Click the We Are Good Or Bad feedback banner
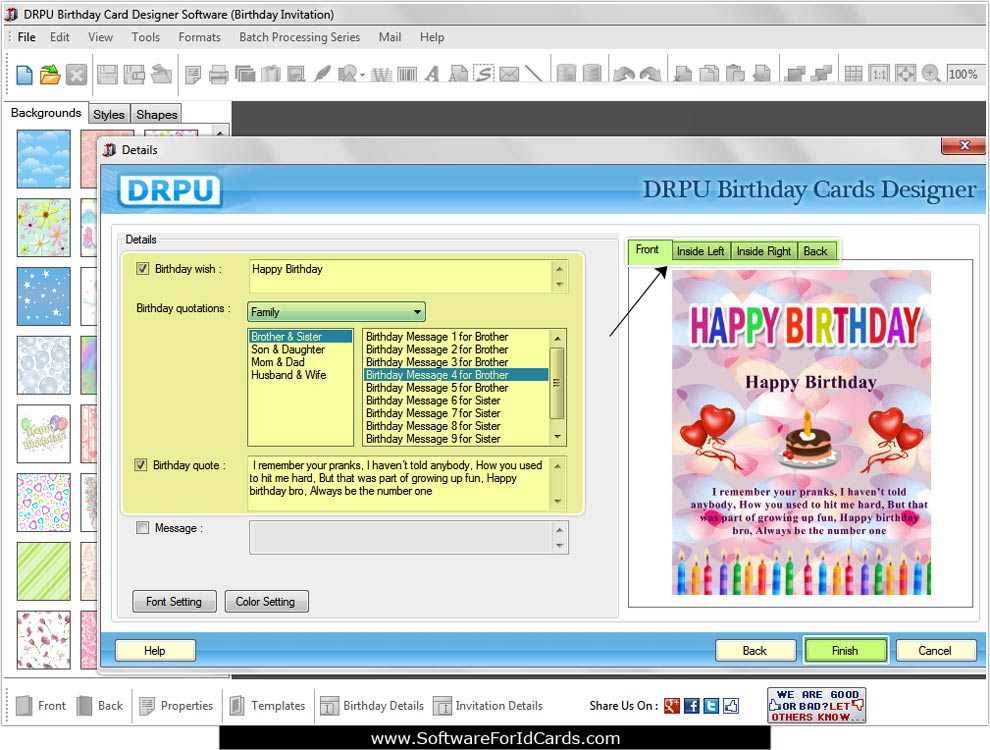This screenshot has width=990, height=750. pyautogui.click(x=816, y=705)
